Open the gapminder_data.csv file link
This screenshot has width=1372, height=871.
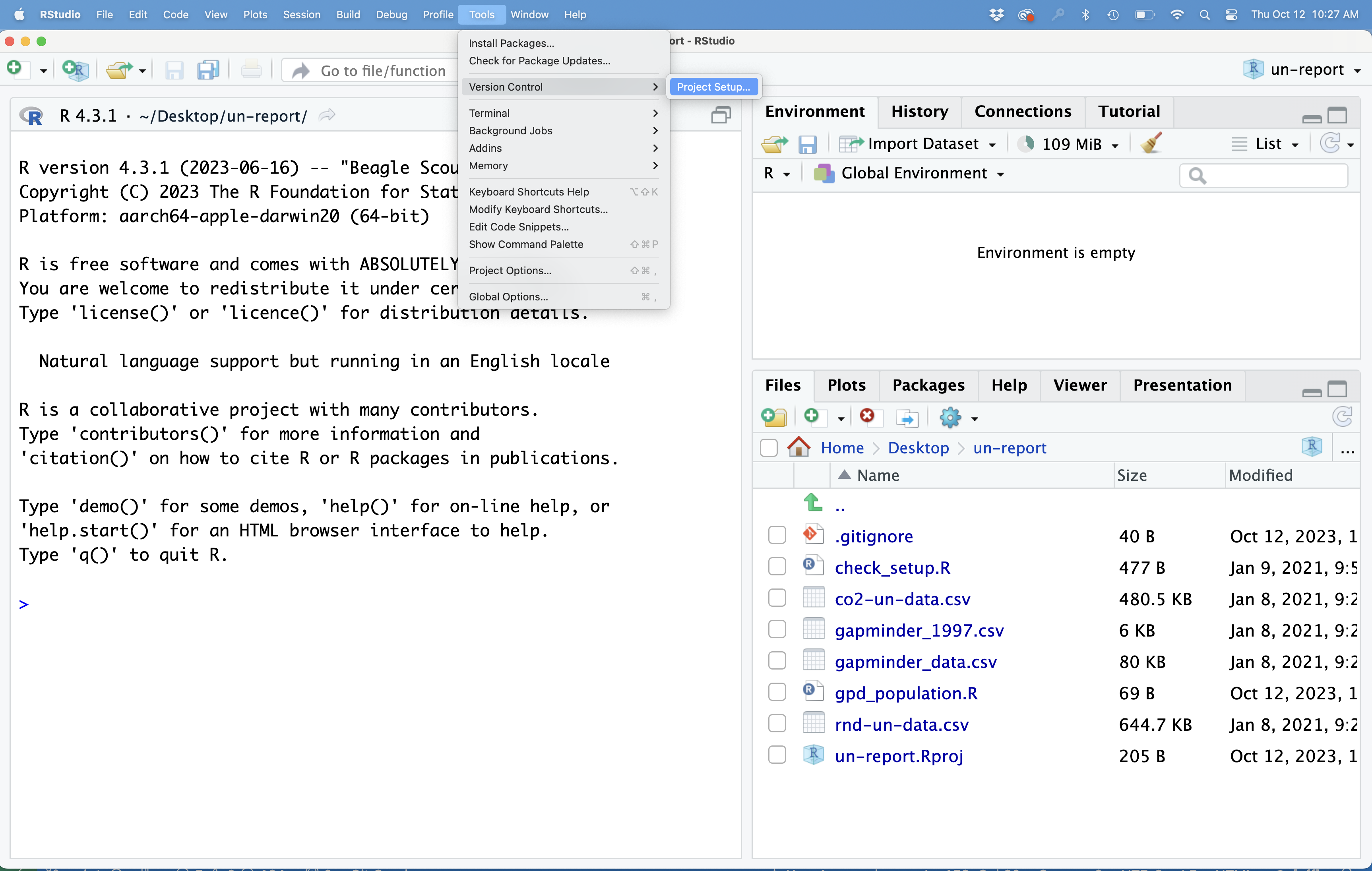(x=915, y=661)
